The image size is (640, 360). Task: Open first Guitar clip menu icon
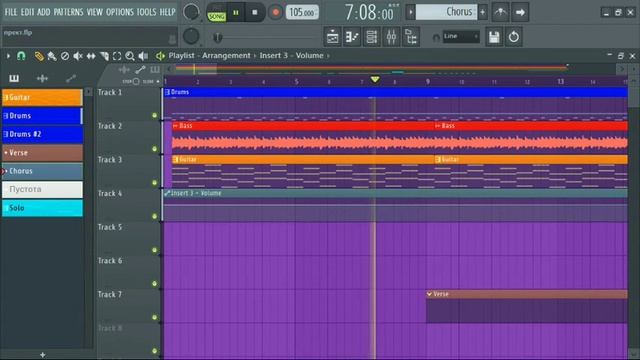176,160
